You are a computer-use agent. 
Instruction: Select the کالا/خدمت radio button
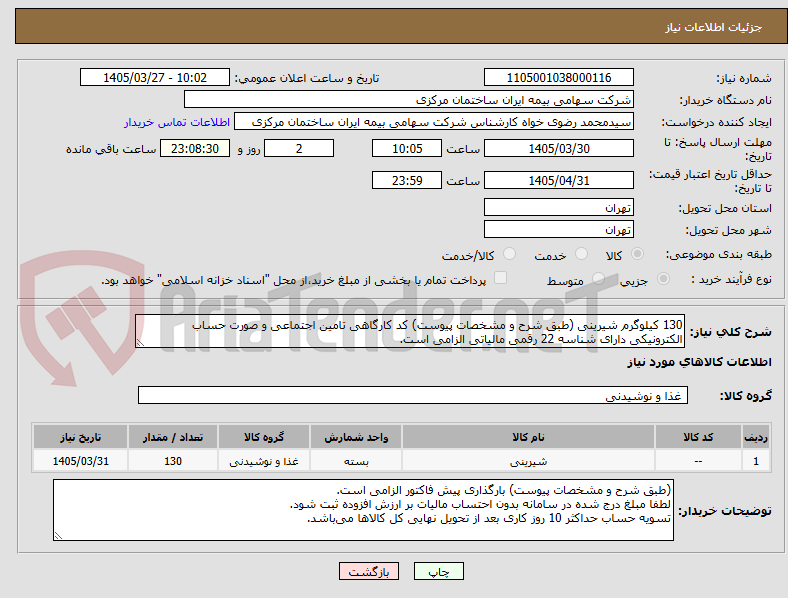(x=510, y=254)
